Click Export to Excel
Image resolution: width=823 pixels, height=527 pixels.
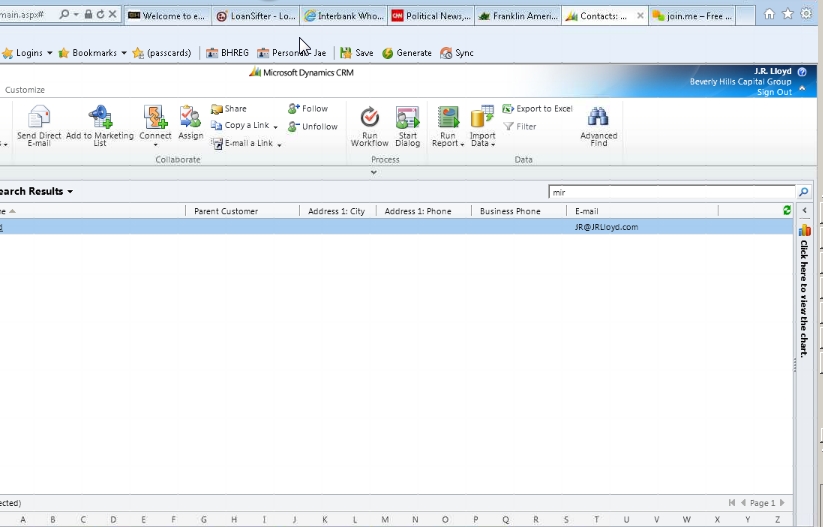(x=538, y=109)
